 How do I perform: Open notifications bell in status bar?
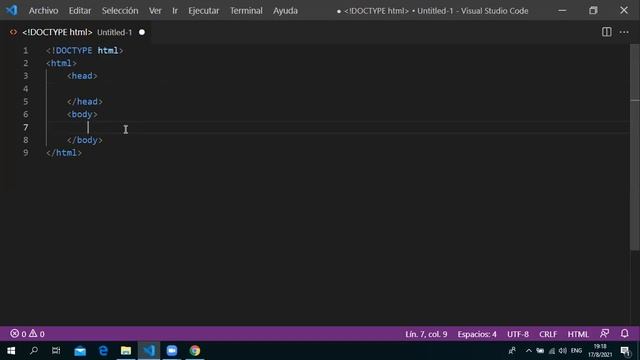click(624, 333)
